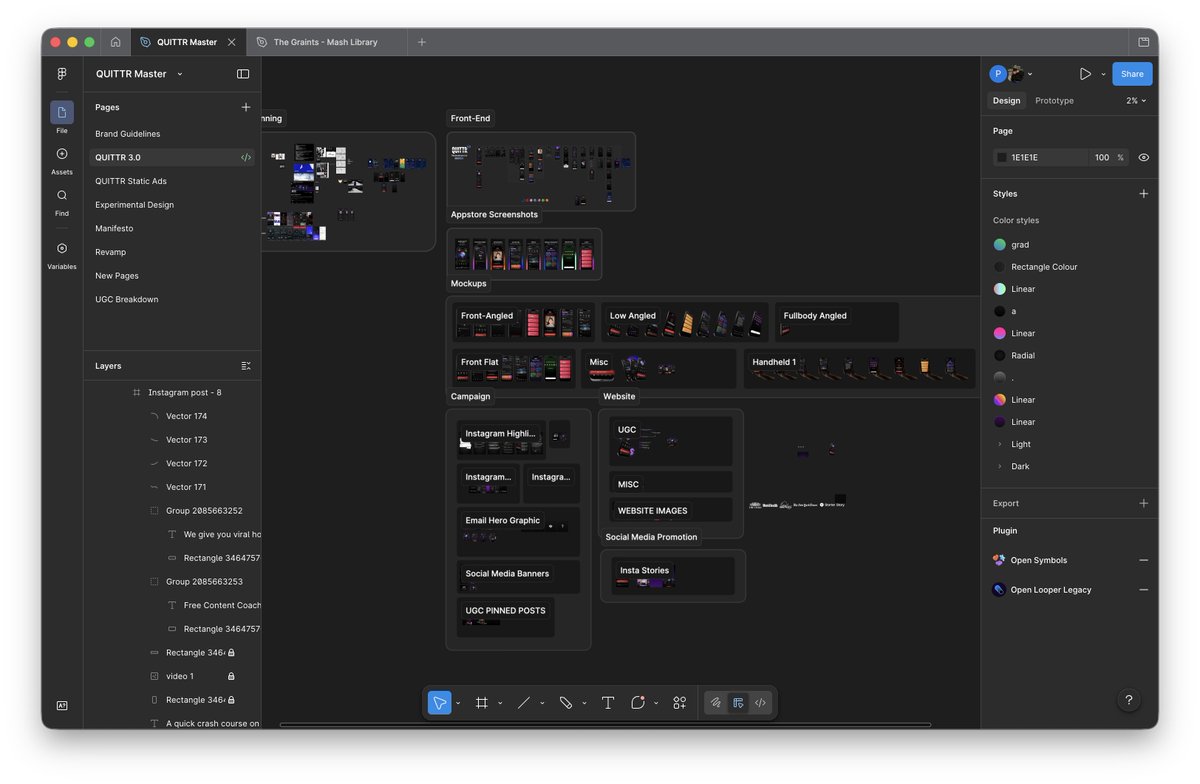Click the collapse all layers icon

click(246, 366)
